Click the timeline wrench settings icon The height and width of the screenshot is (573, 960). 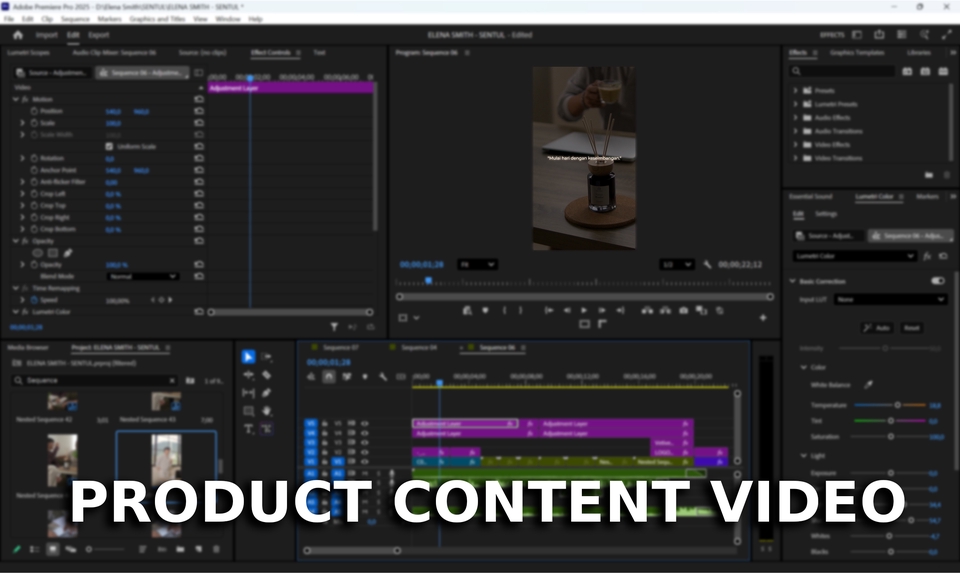click(383, 377)
